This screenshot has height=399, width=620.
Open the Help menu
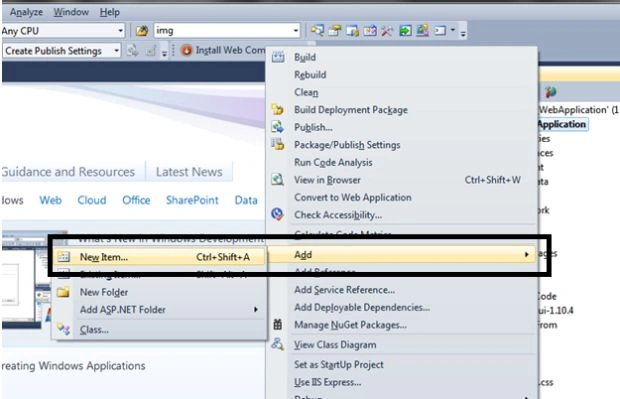(110, 12)
